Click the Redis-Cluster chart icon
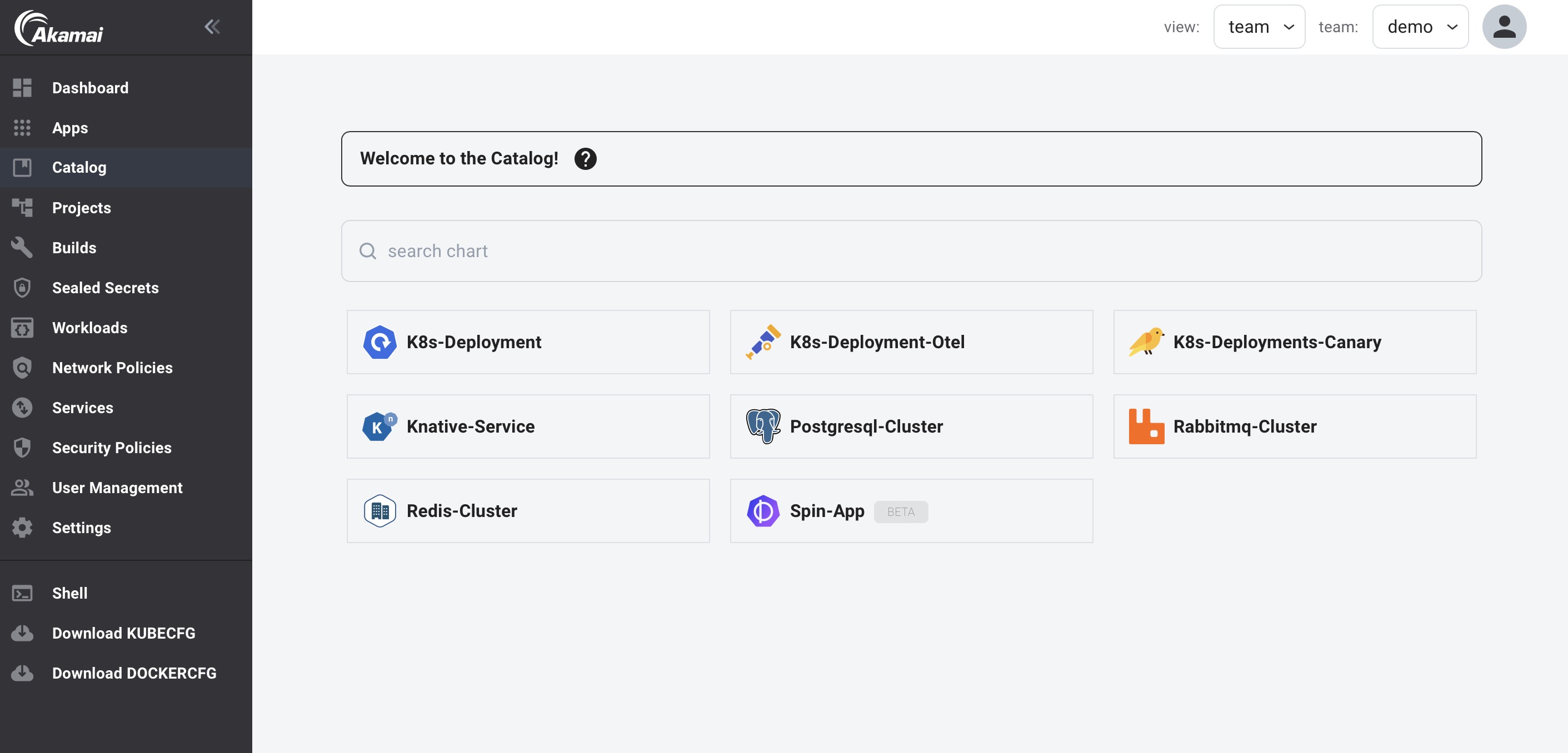1568x753 pixels. click(379, 511)
